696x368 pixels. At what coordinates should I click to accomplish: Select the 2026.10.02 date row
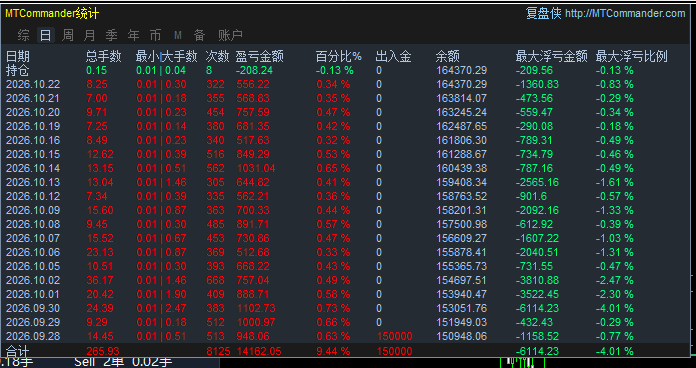32,281
